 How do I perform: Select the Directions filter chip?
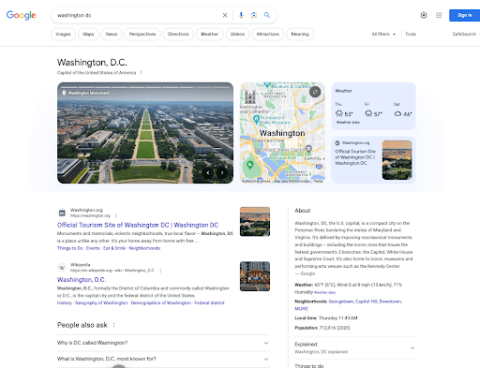click(x=178, y=34)
